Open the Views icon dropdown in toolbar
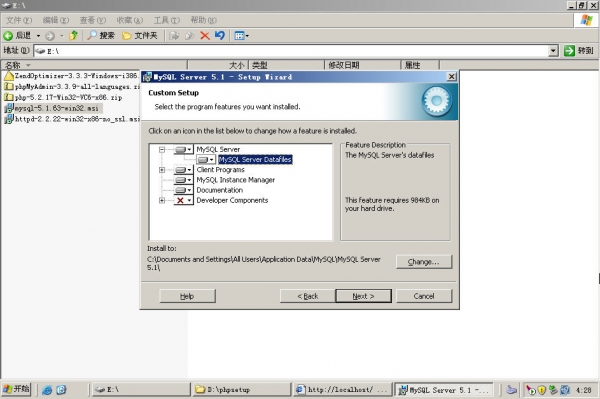The image size is (600, 399). tap(241, 36)
